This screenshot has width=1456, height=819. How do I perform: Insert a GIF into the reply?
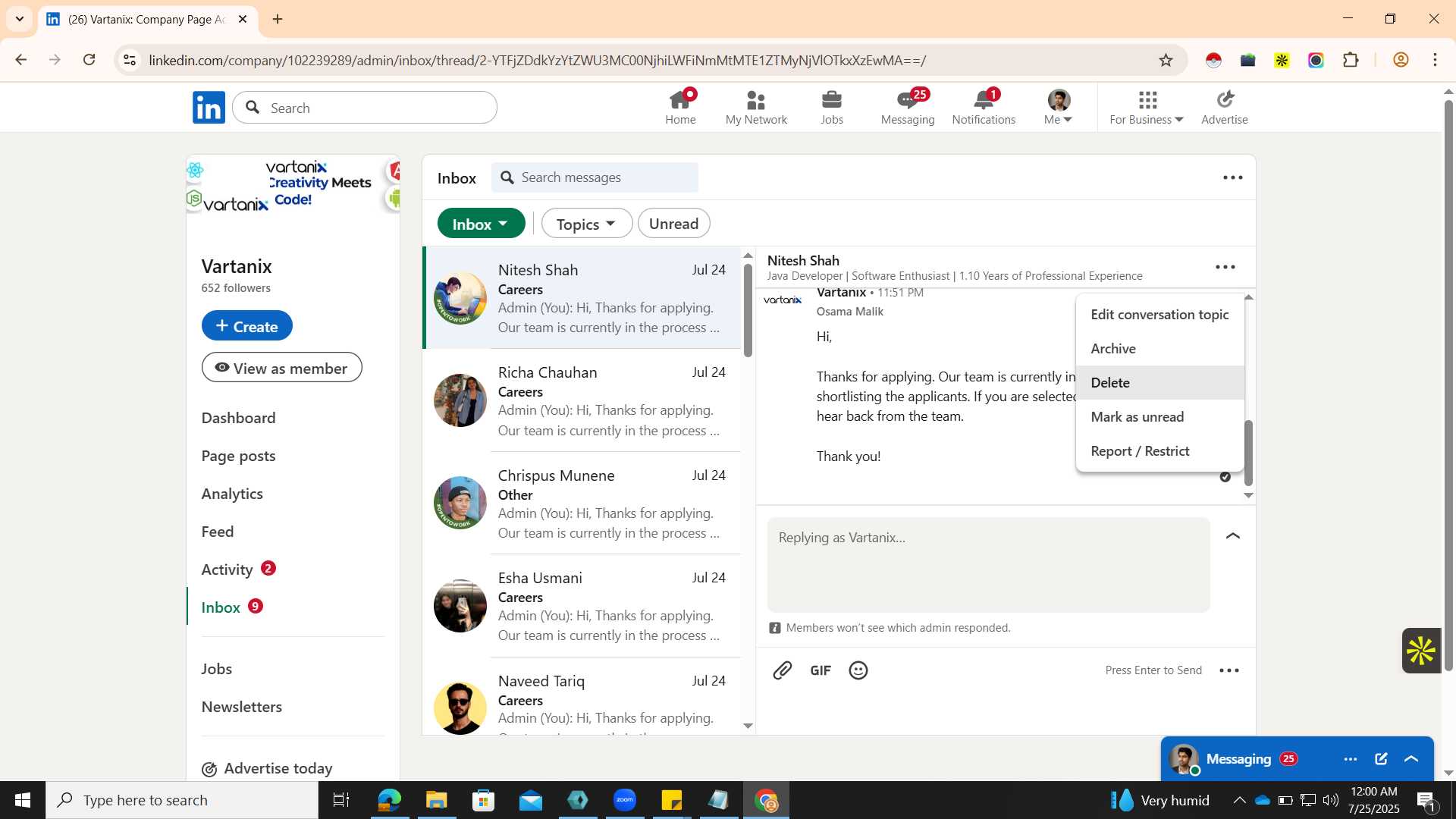pyautogui.click(x=821, y=670)
